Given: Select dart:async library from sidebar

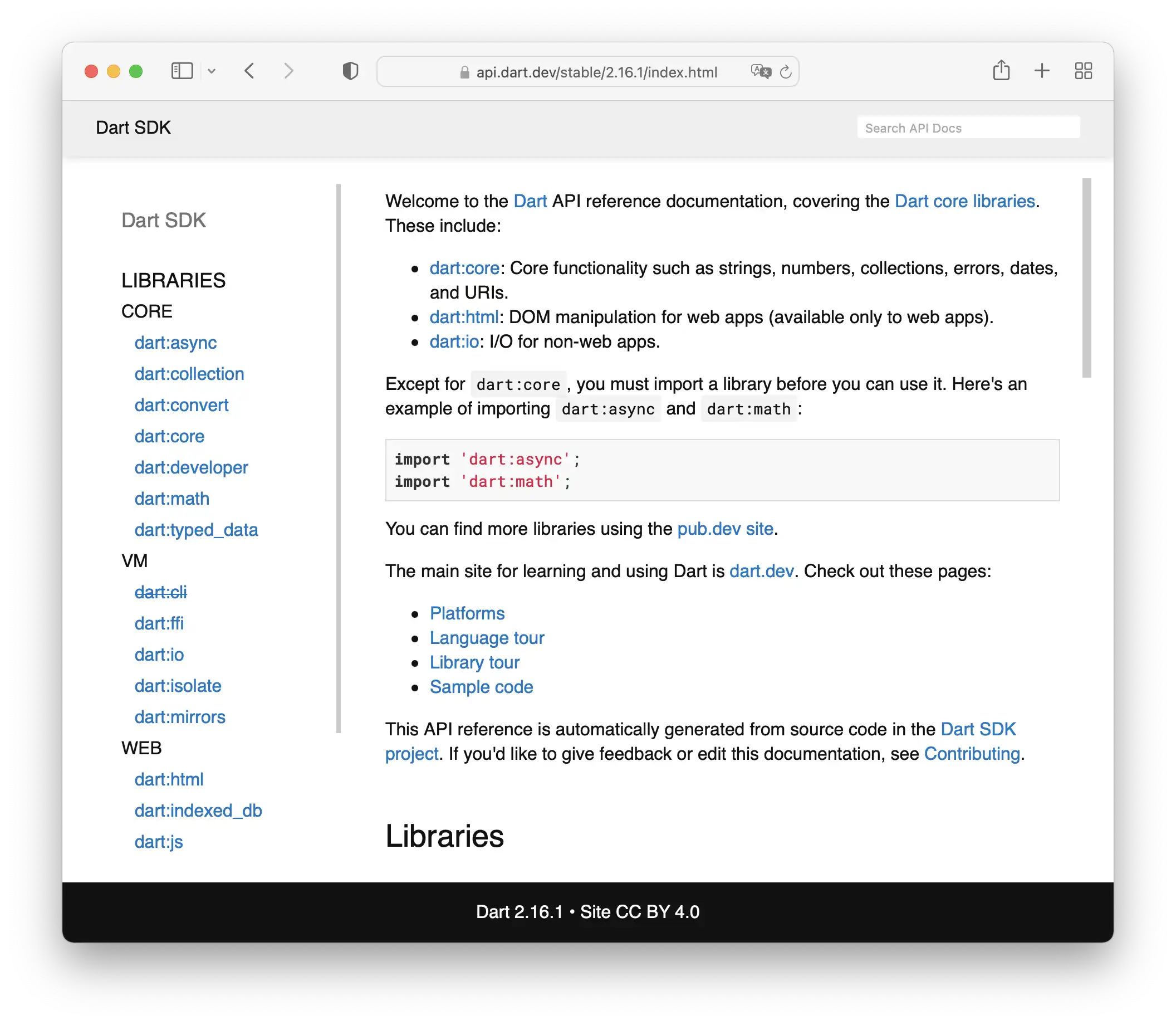Looking at the screenshot, I should click(176, 342).
